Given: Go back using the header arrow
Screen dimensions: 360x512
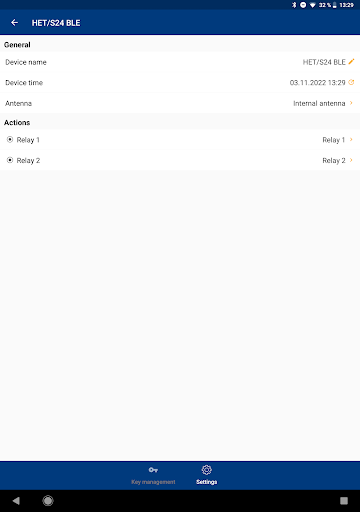Looking at the screenshot, I should tap(14, 23).
